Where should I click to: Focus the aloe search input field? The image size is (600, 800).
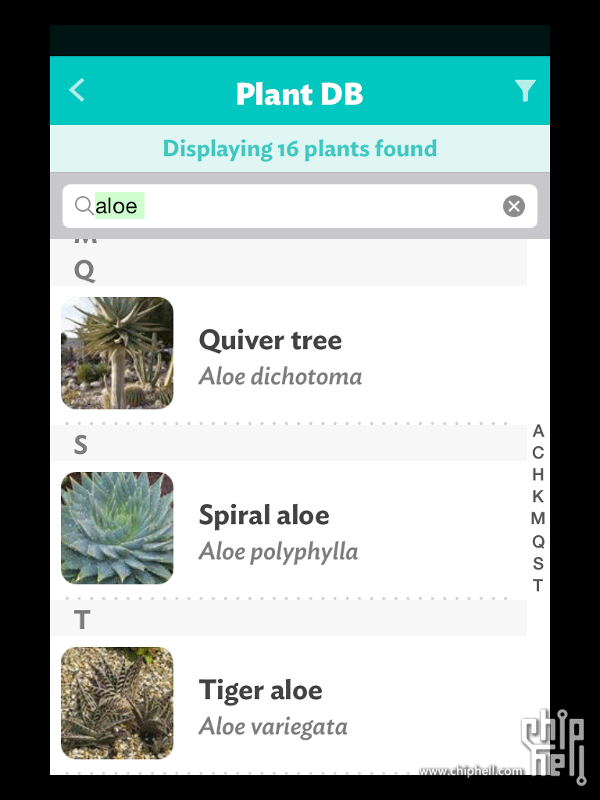pyautogui.click(x=299, y=206)
